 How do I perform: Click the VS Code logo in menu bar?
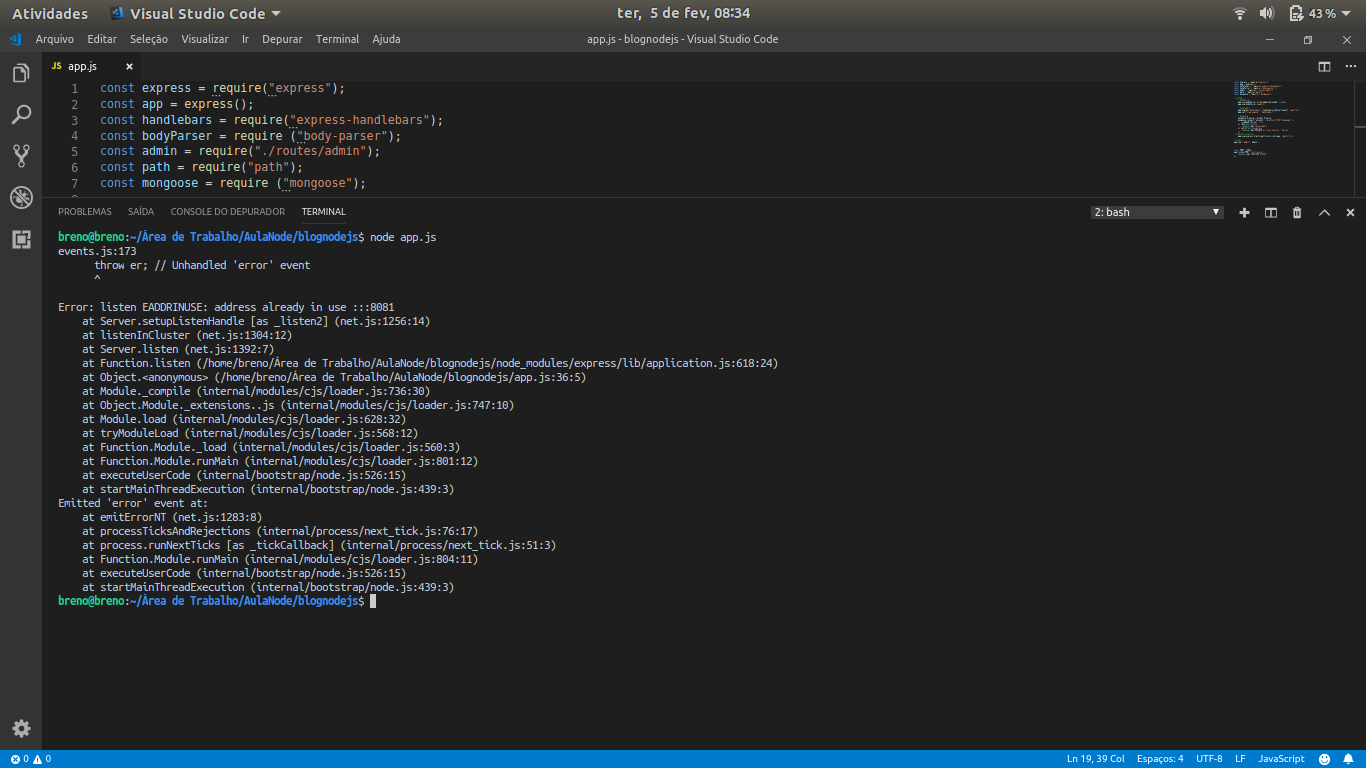click(x=14, y=39)
